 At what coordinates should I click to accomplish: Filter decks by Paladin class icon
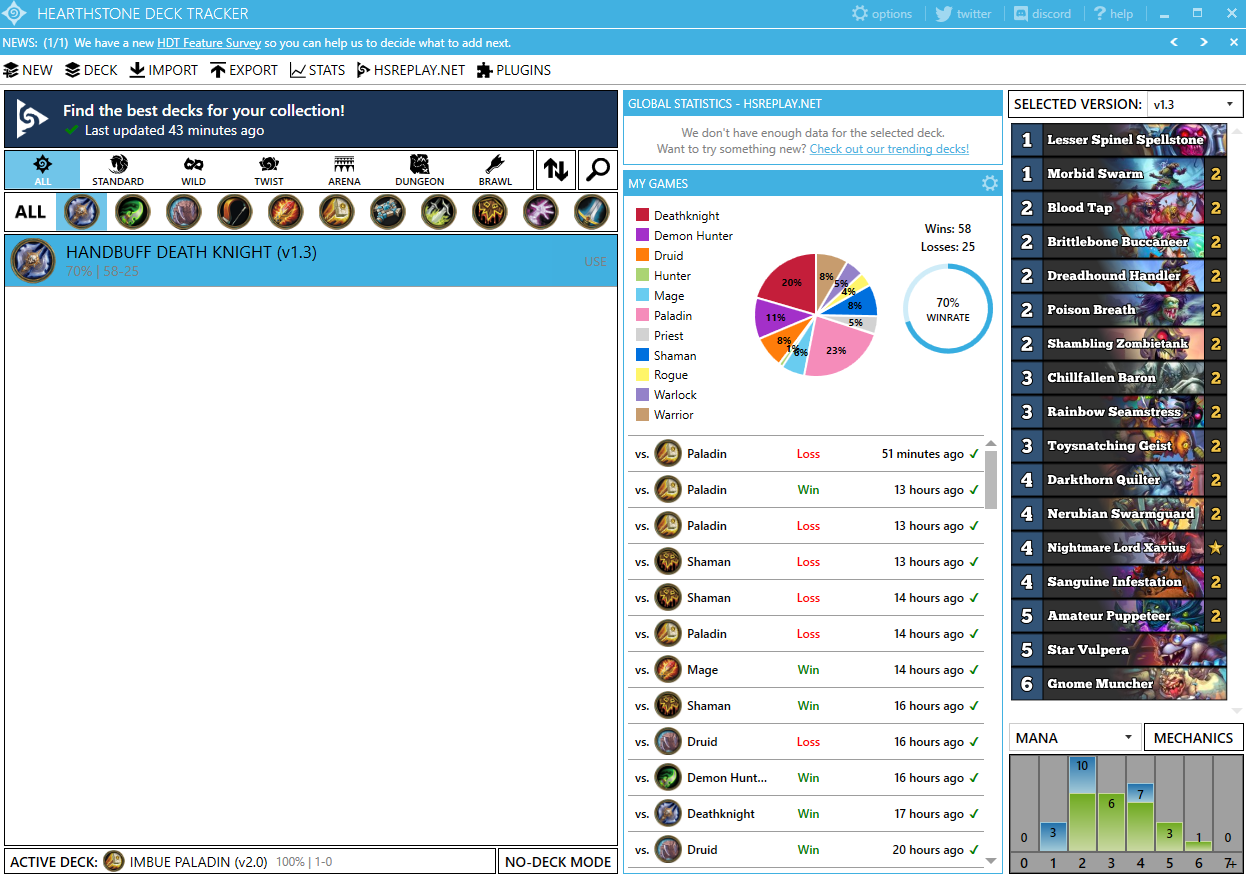pyautogui.click(x=336, y=212)
